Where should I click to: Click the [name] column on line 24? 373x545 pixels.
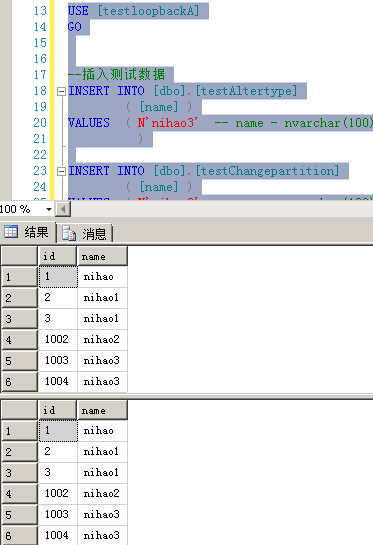coord(159,187)
